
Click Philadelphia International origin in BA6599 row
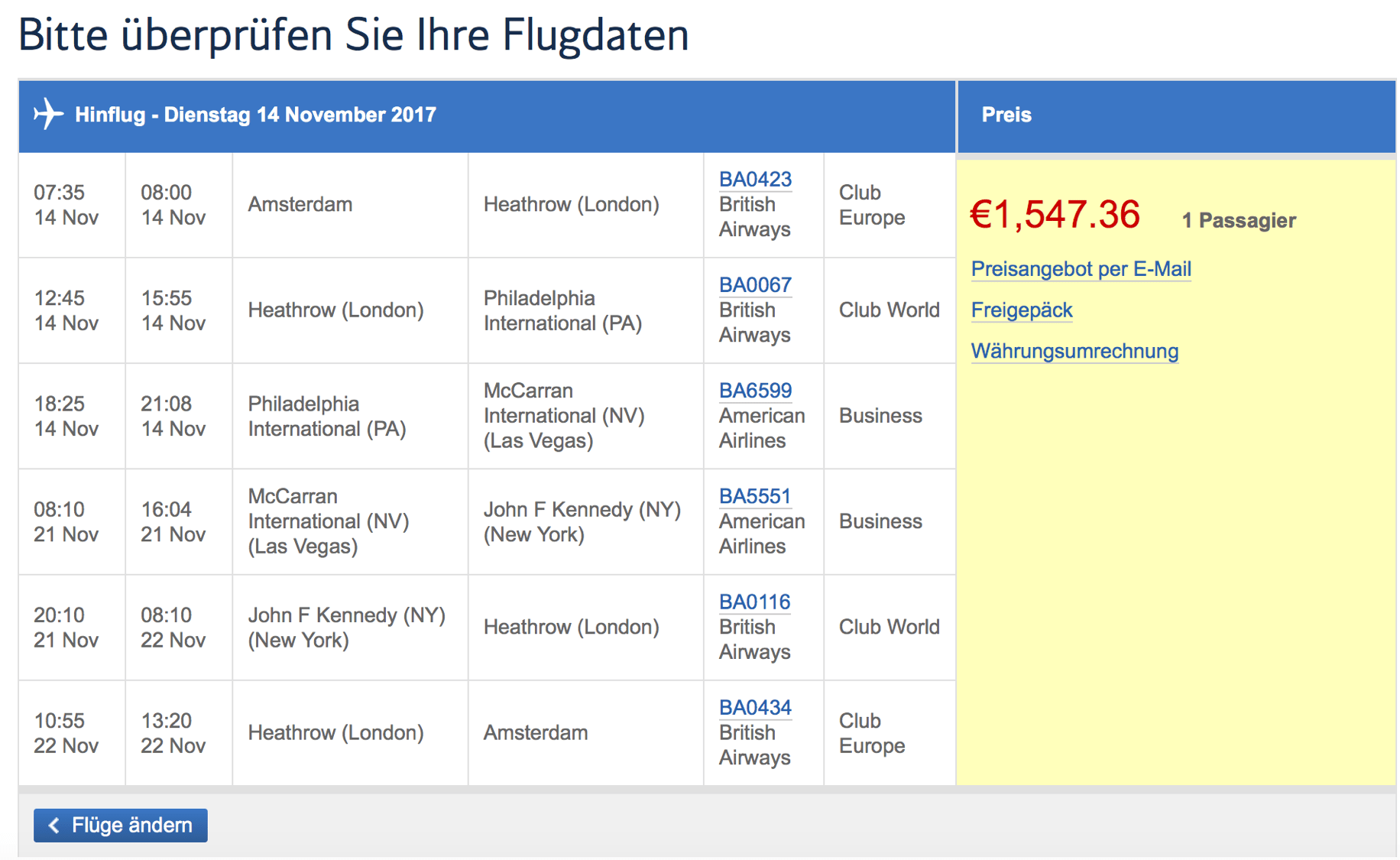click(326, 416)
